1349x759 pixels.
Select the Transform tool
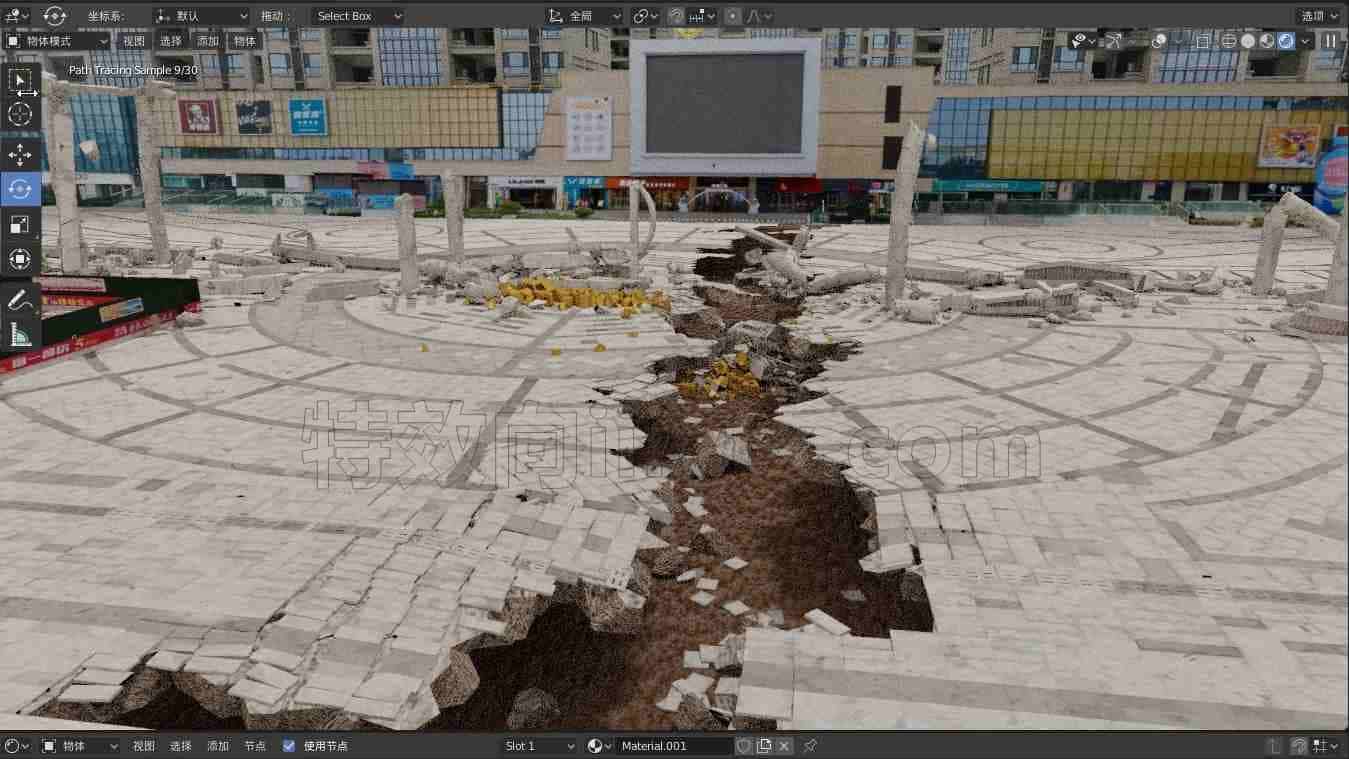[x=20, y=259]
